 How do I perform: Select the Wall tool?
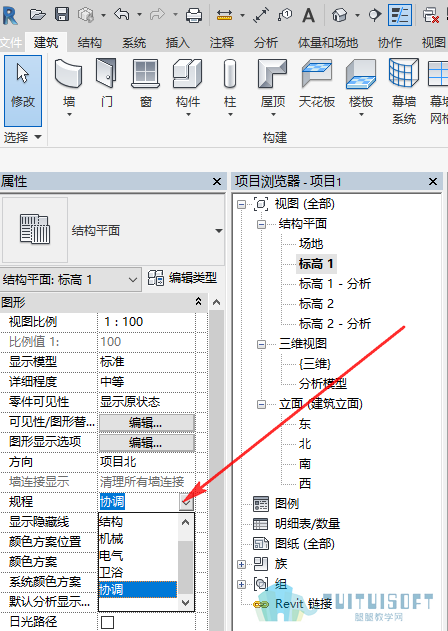click(69, 84)
